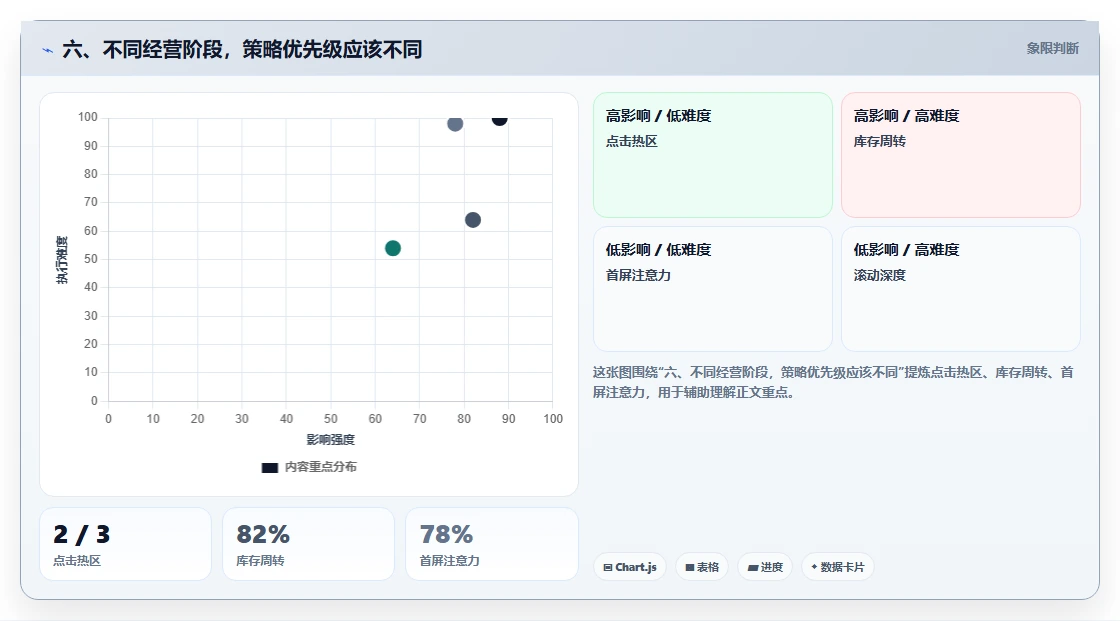The image size is (1120, 621).
Task: Click the 82% 库存周转 stat card
Action: (x=309, y=544)
